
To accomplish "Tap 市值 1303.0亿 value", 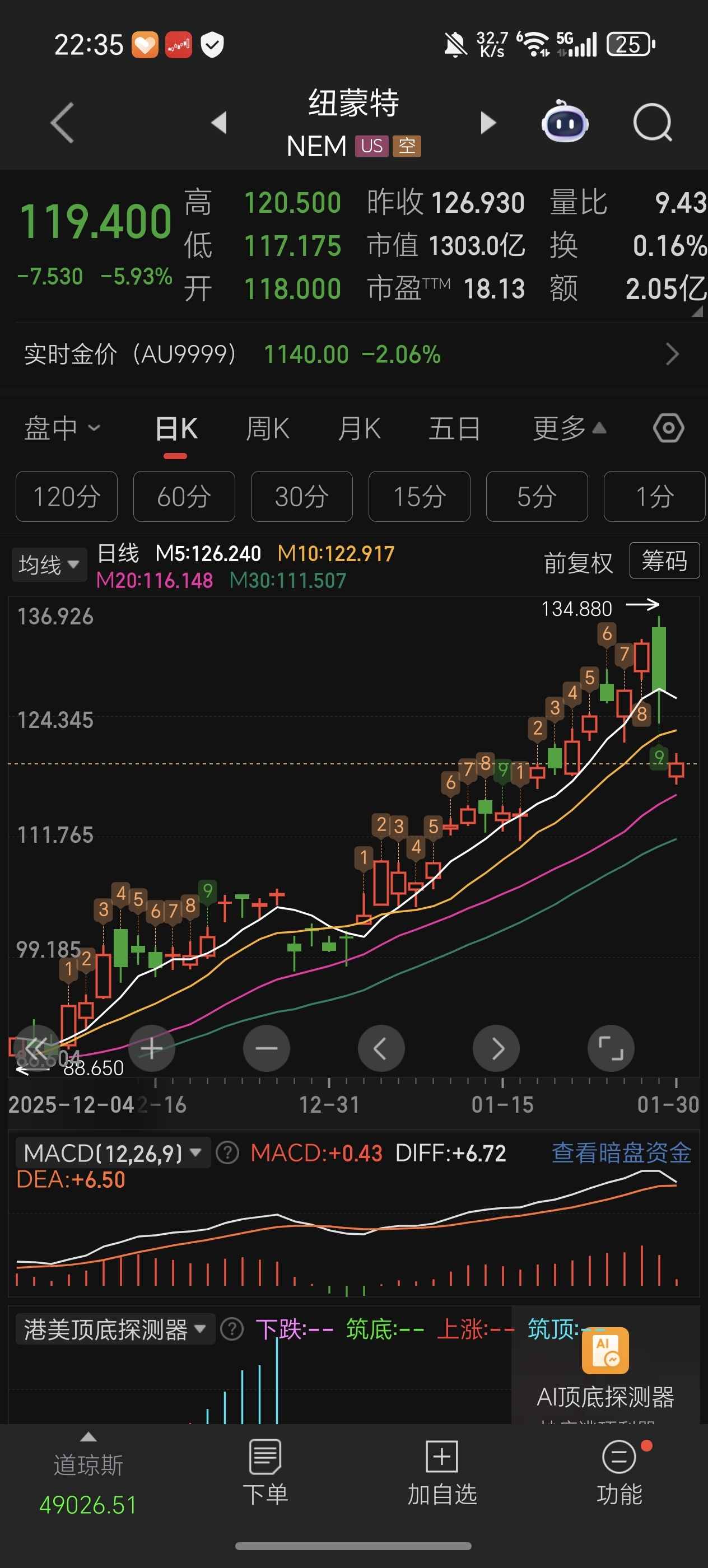I will coord(477,245).
